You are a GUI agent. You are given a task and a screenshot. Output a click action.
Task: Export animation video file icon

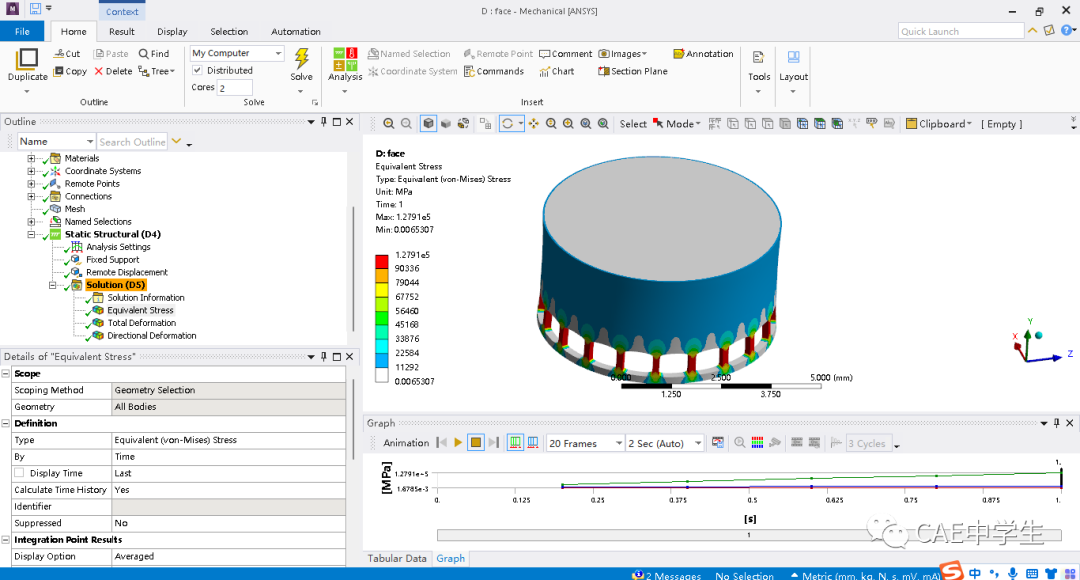[x=718, y=443]
